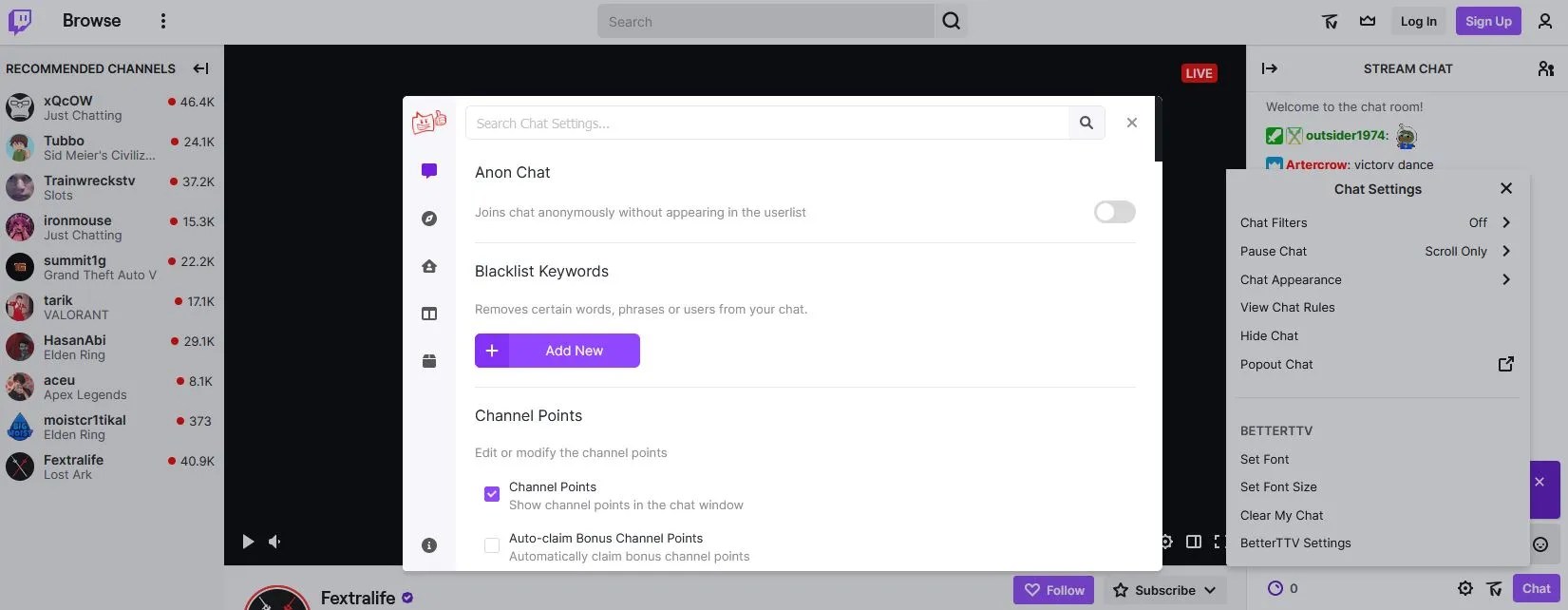The height and width of the screenshot is (610, 1568).
Task: Select View Chat Rules
Action: [x=1287, y=307]
